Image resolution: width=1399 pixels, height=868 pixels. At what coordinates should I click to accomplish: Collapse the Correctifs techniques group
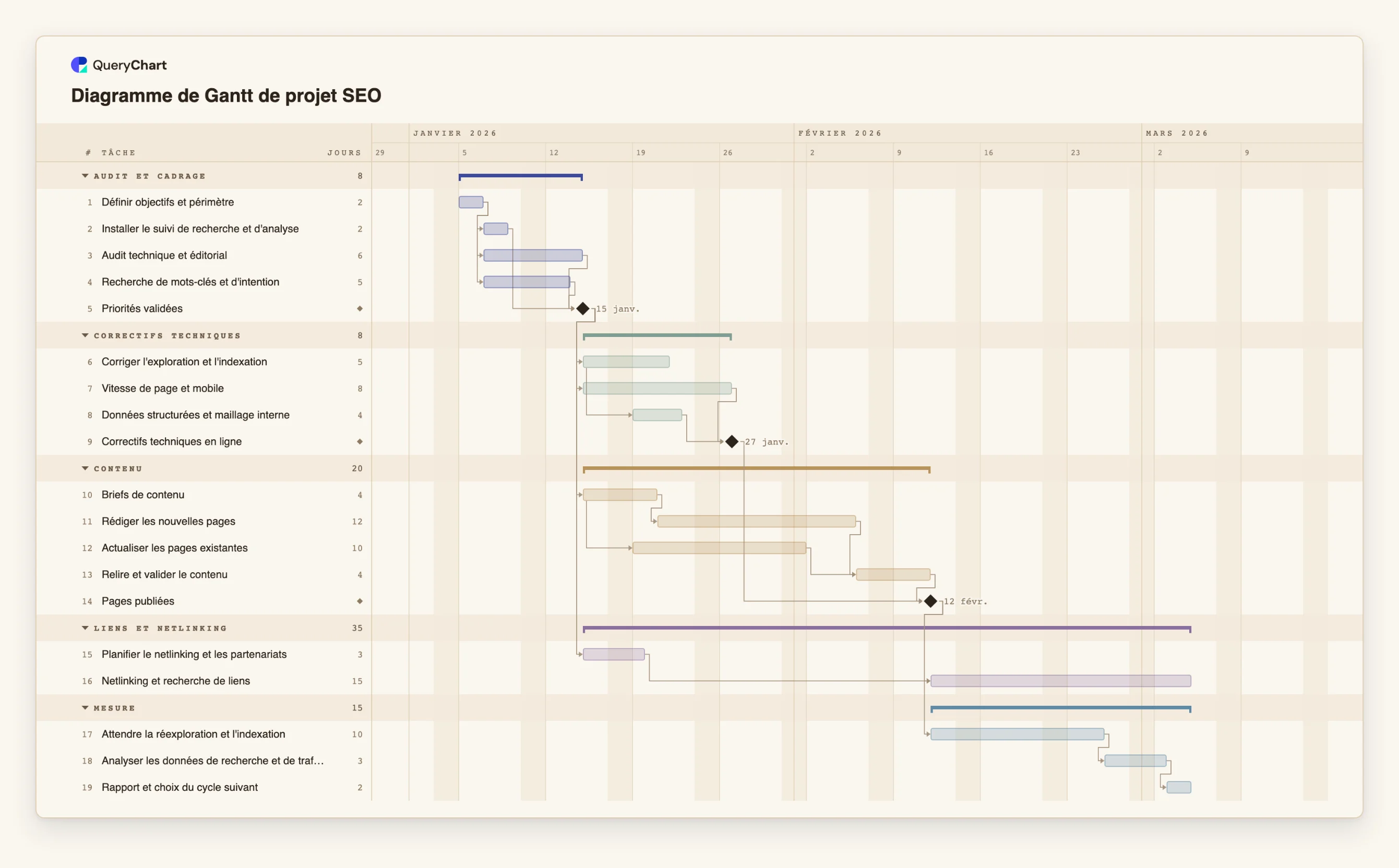coord(85,335)
